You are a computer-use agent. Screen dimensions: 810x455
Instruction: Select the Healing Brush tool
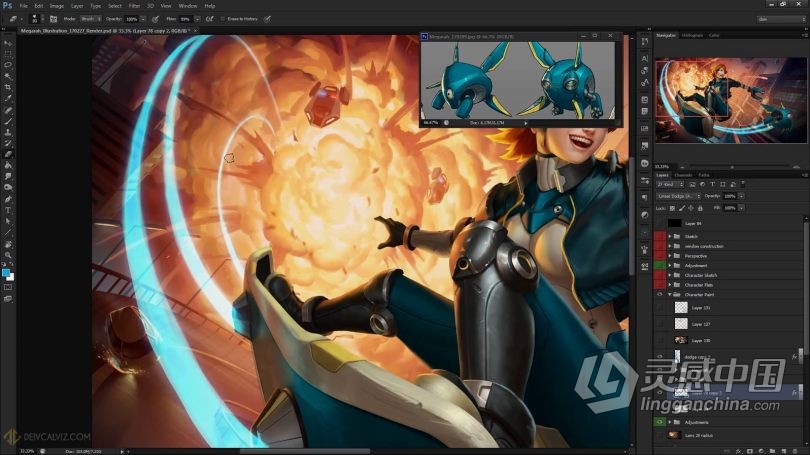point(8,110)
